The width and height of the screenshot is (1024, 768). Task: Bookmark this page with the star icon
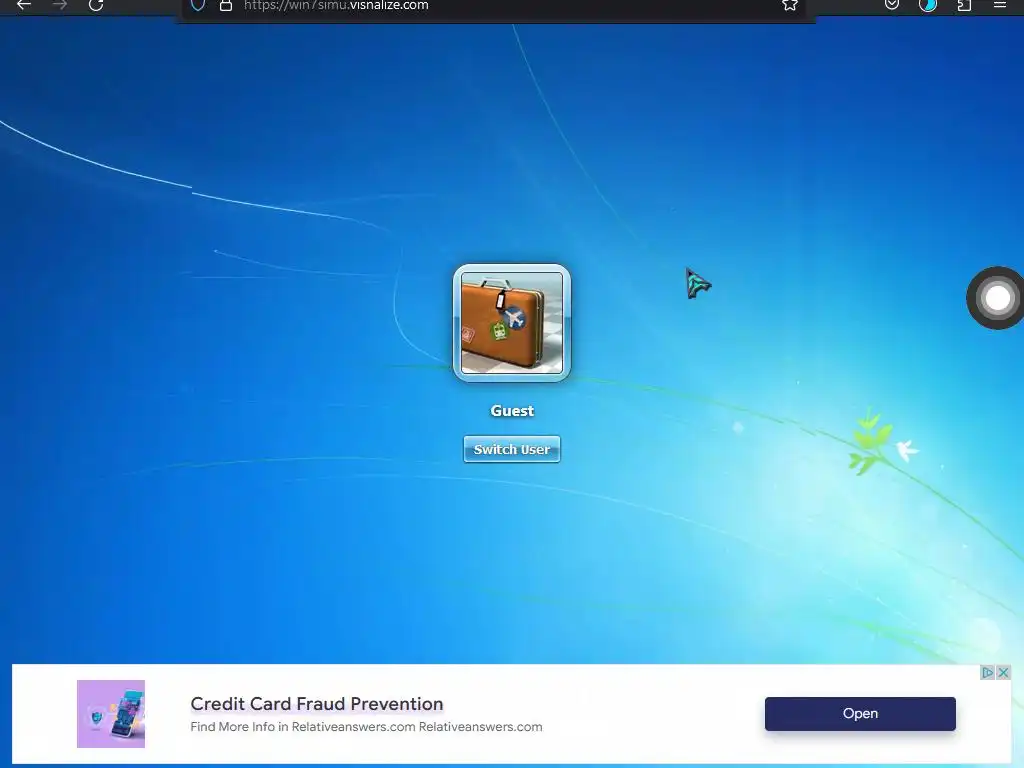(x=790, y=5)
